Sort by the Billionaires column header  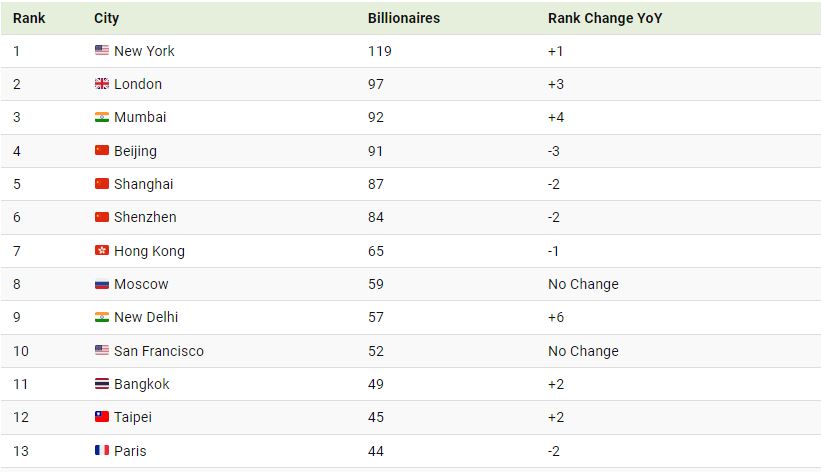[403, 18]
